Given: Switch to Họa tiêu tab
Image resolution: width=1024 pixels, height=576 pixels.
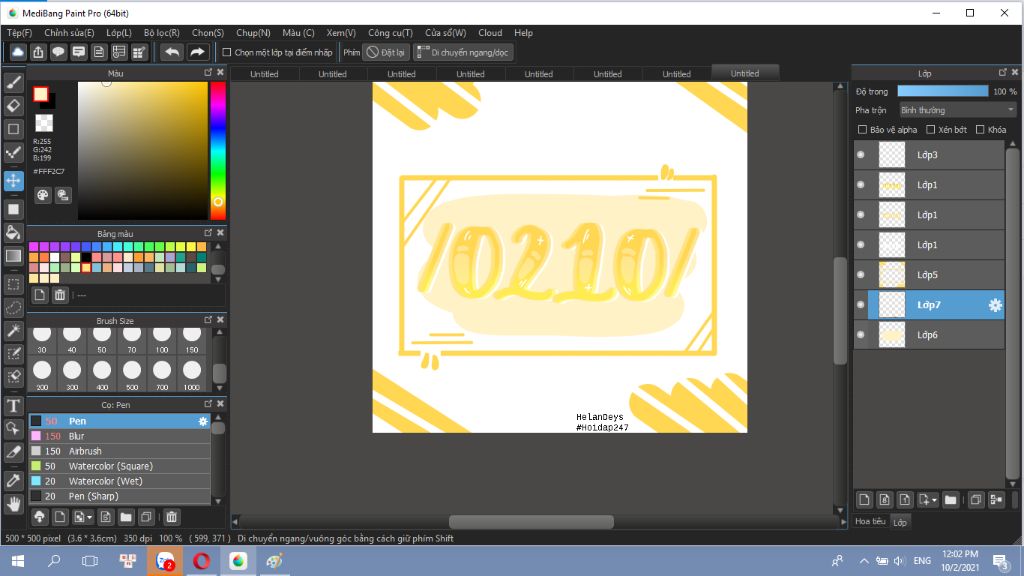Looking at the screenshot, I should [x=871, y=521].
